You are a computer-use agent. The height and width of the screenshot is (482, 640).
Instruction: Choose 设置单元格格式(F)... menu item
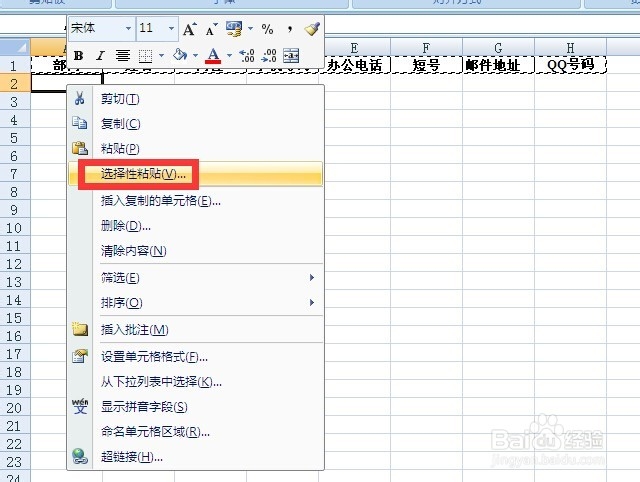click(x=195, y=357)
